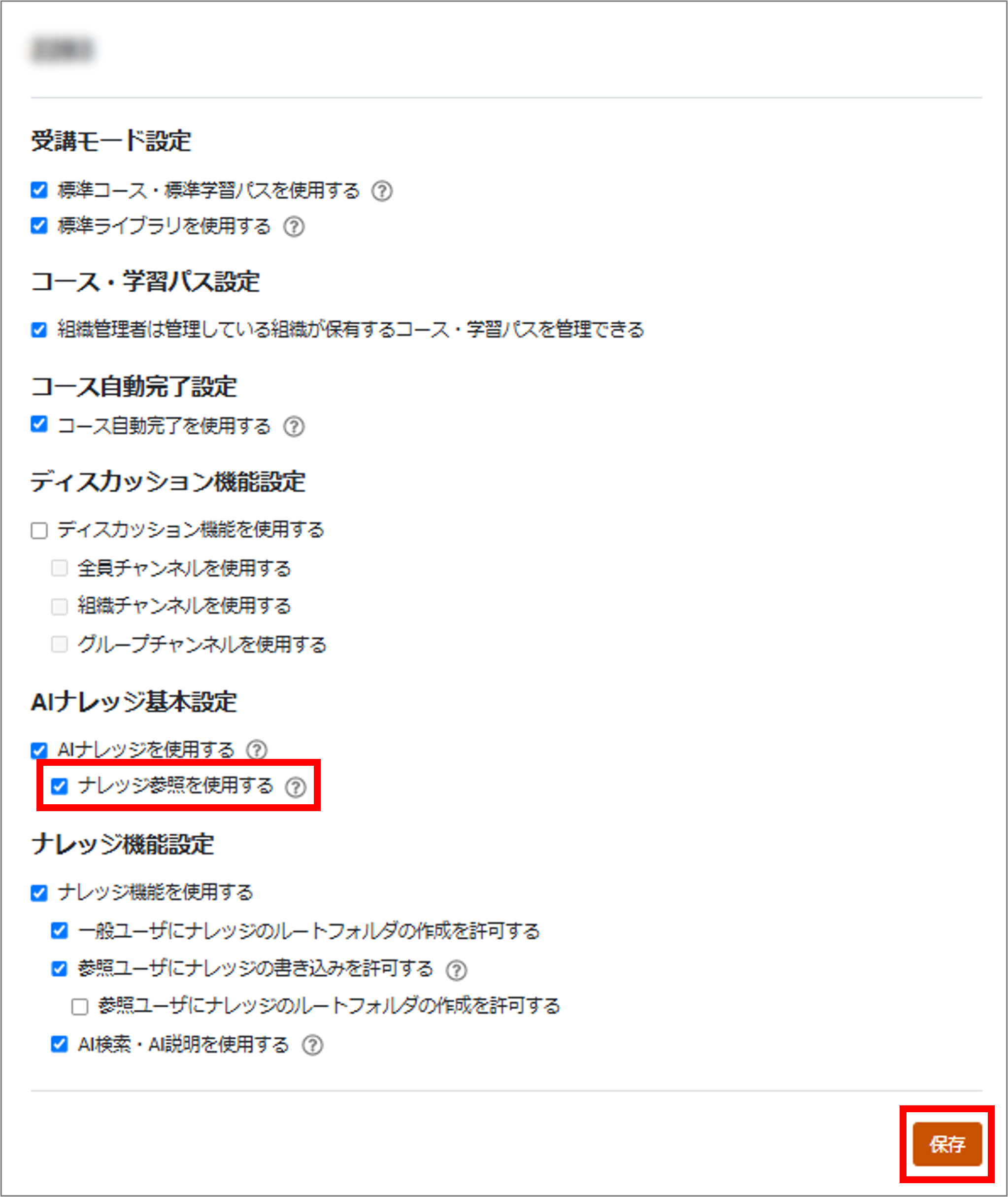
Task: Uncheck 標準ライブラリを使用する checkbox
Action: tap(39, 226)
